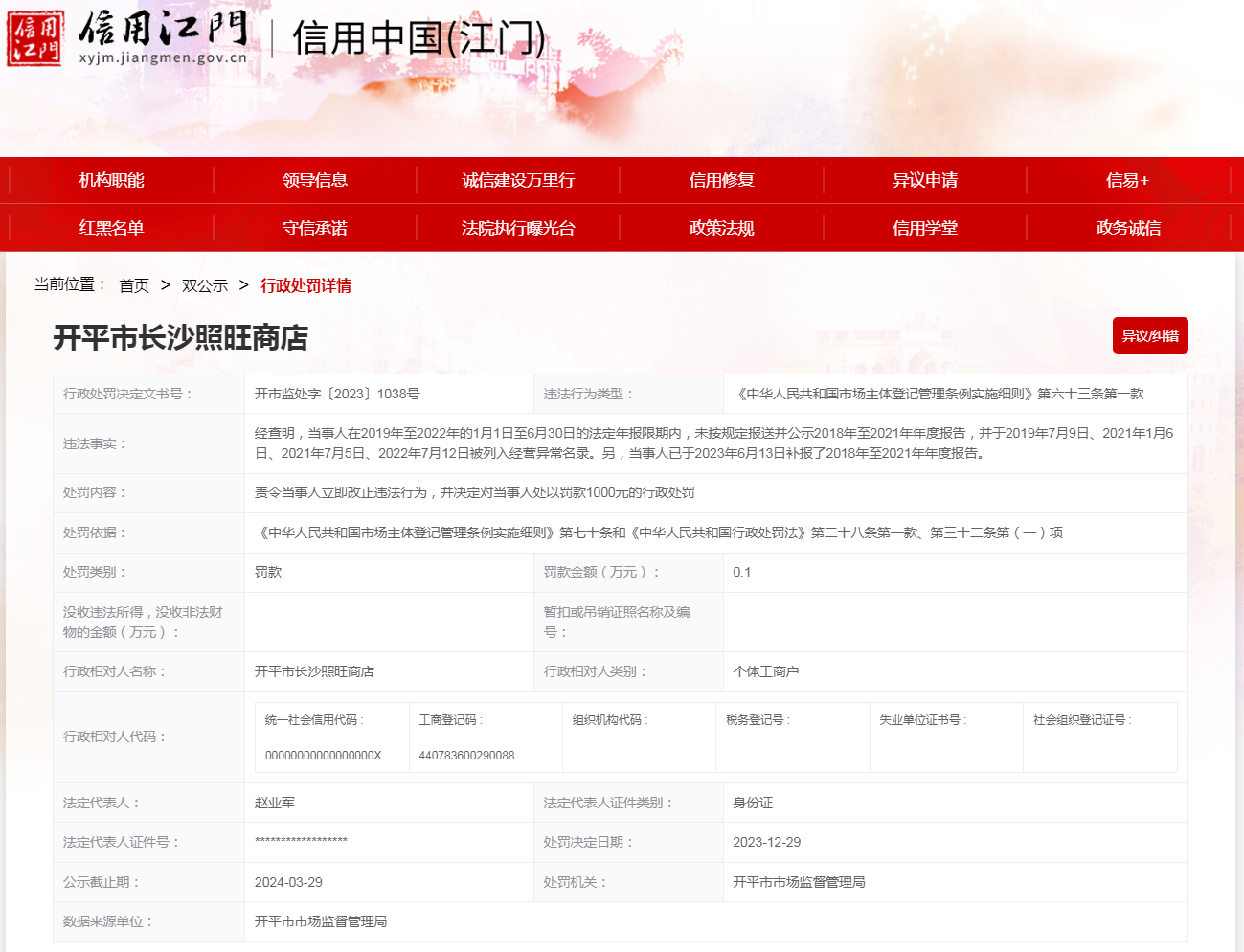Open the 守信承诺 menu item
Viewport: 1244px width, 952px height.
click(x=315, y=228)
